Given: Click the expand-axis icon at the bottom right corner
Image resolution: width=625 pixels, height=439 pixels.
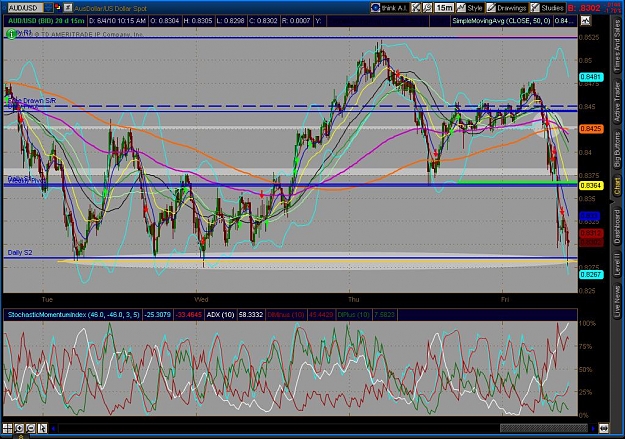Looking at the screenshot, I should pyautogui.click(x=604, y=428).
